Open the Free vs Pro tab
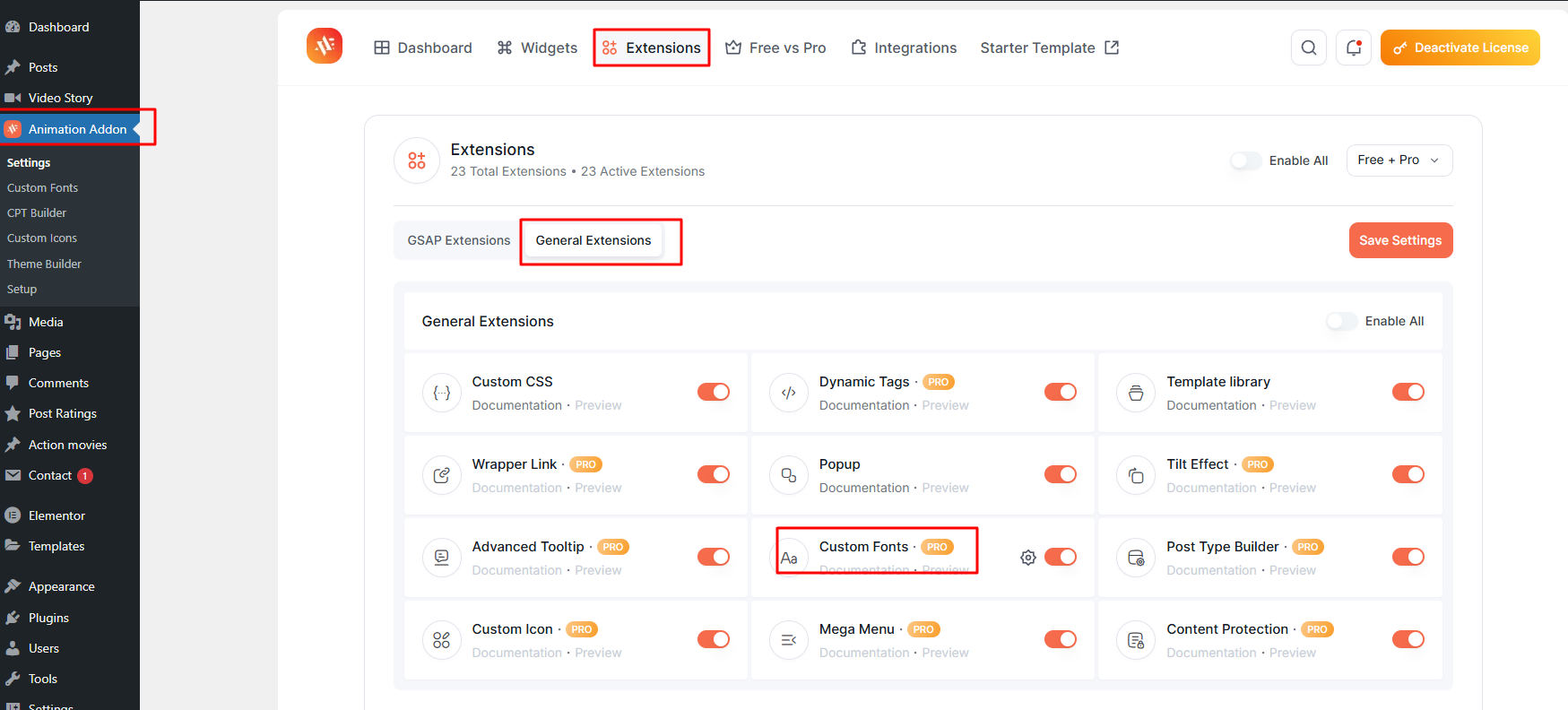The width and height of the screenshot is (1568, 710). click(x=775, y=48)
